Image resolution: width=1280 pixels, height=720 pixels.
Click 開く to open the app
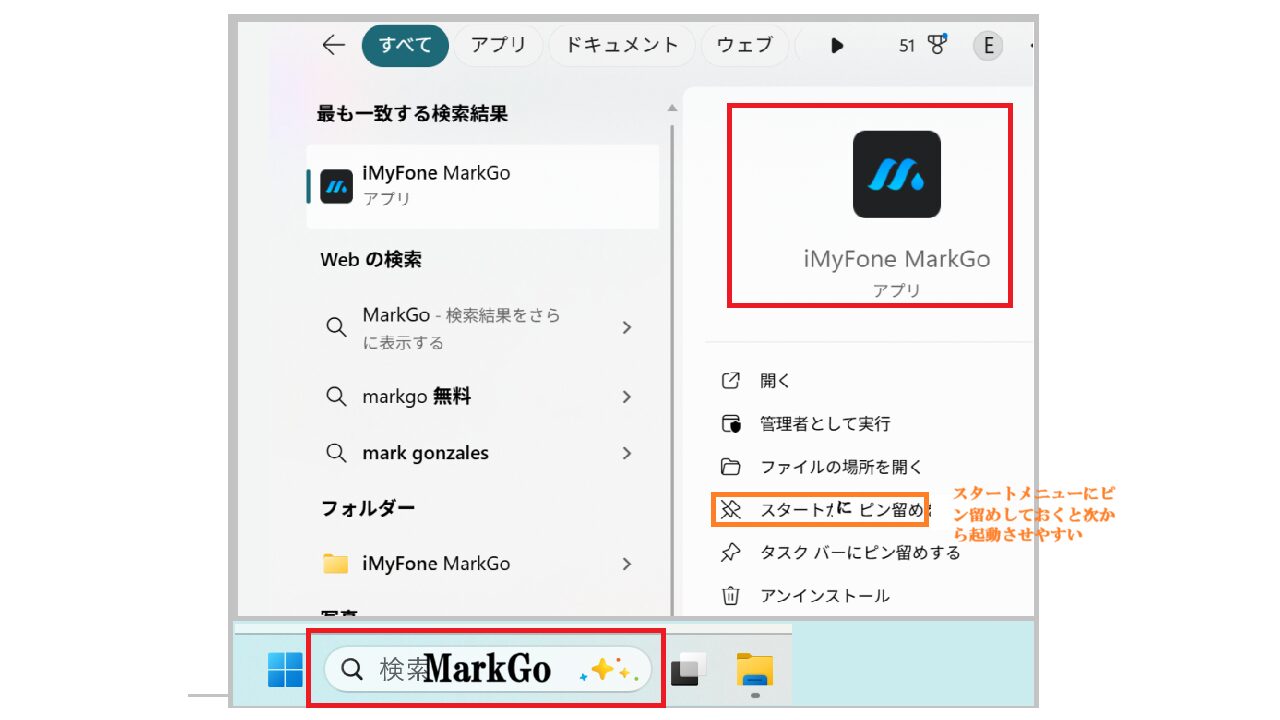(775, 381)
